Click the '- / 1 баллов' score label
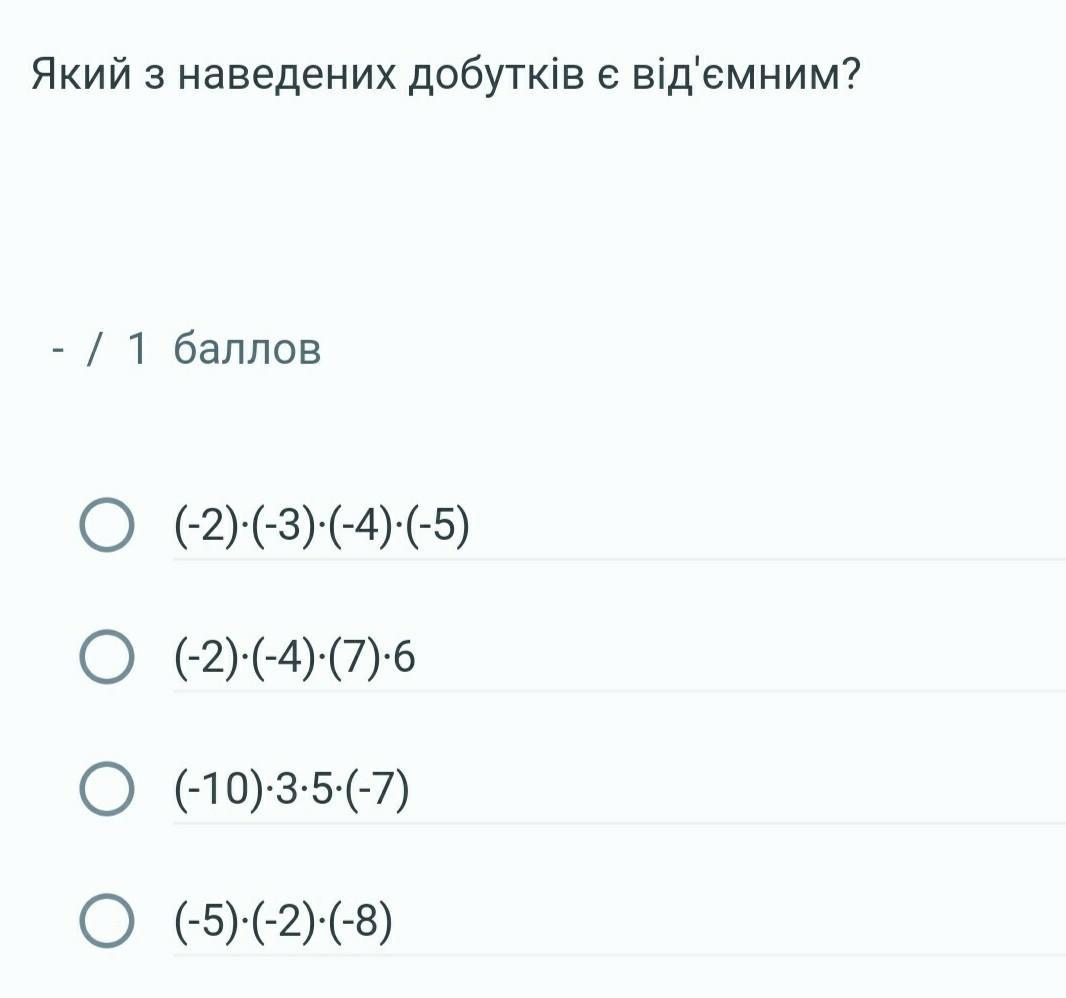This screenshot has height=998, width=1066. [186, 349]
